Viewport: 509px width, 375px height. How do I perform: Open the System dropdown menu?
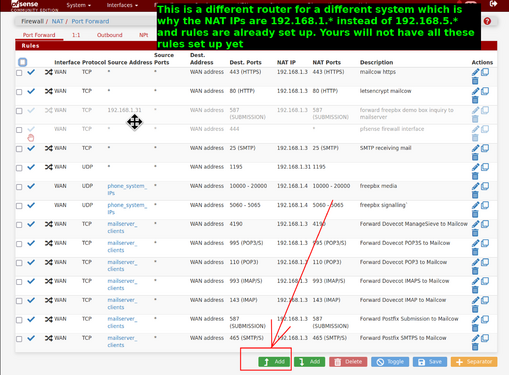pos(78,5)
